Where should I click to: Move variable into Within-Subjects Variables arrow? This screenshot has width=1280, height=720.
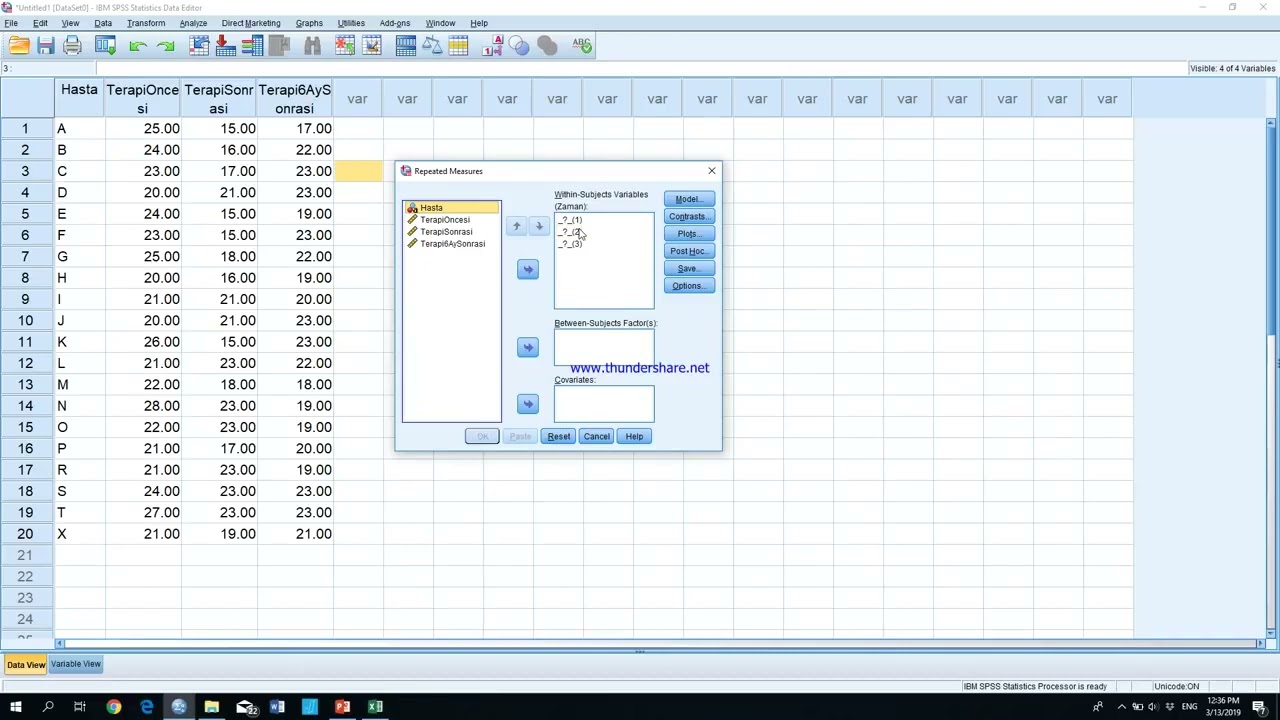[x=528, y=269]
